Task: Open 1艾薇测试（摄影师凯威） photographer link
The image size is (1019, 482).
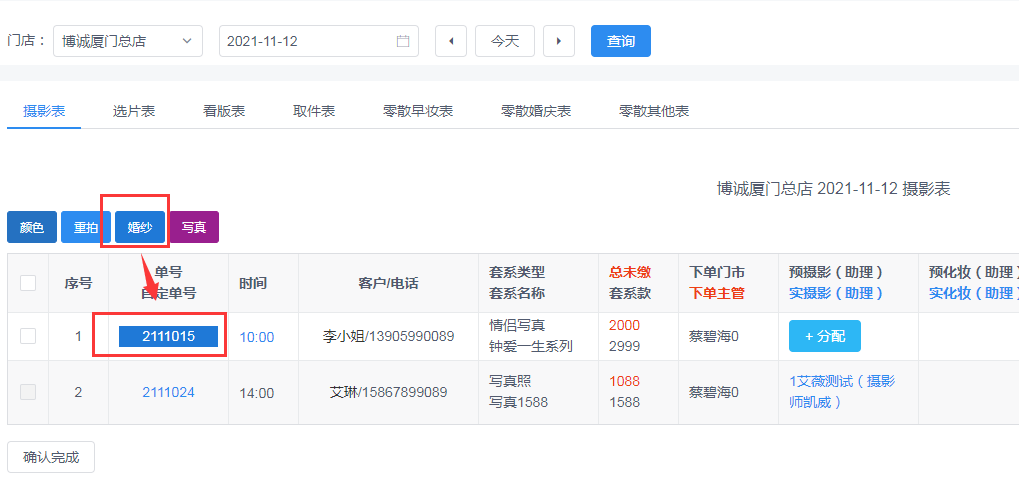Action: click(842, 392)
